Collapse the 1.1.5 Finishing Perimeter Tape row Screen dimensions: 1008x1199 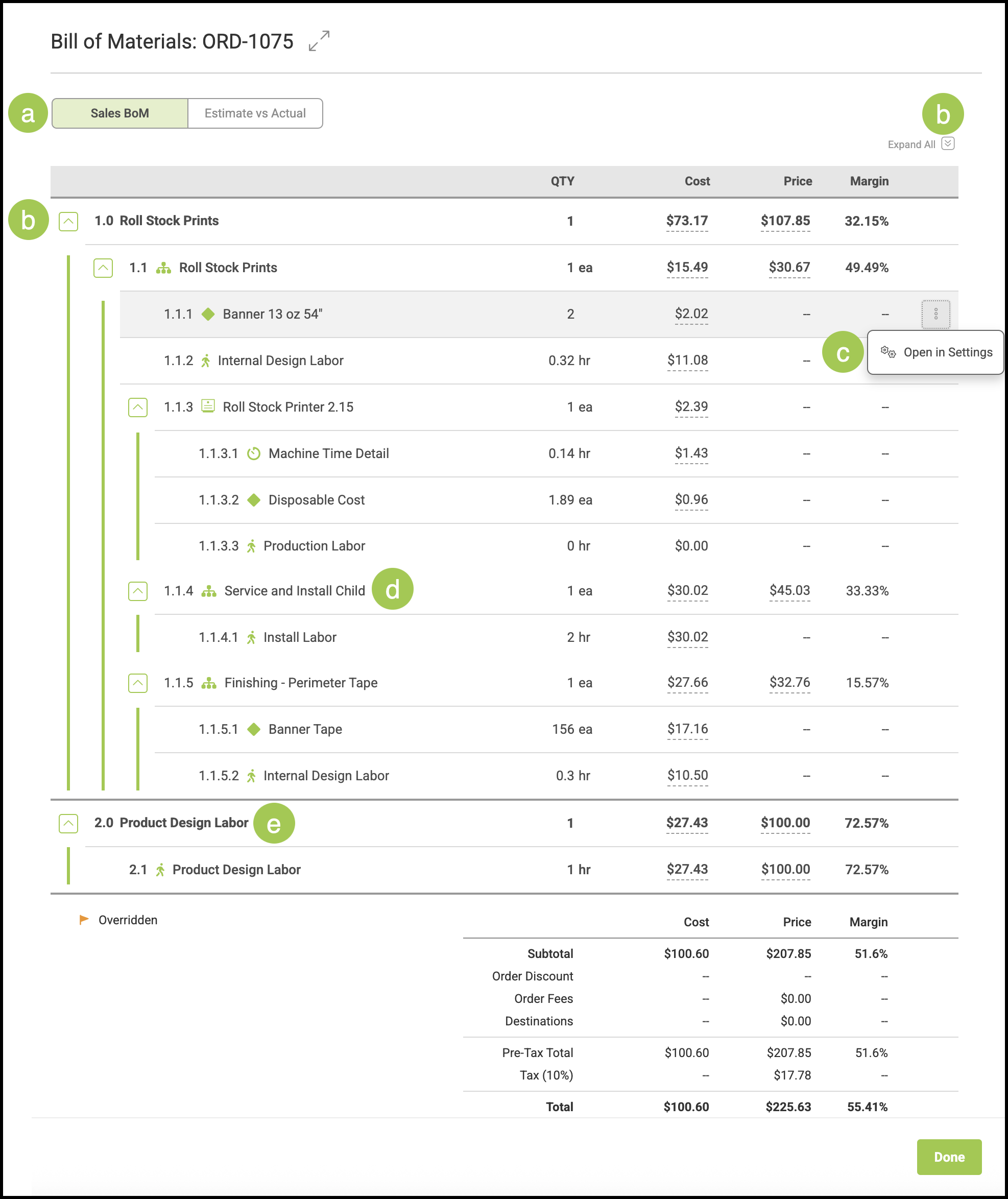point(138,683)
